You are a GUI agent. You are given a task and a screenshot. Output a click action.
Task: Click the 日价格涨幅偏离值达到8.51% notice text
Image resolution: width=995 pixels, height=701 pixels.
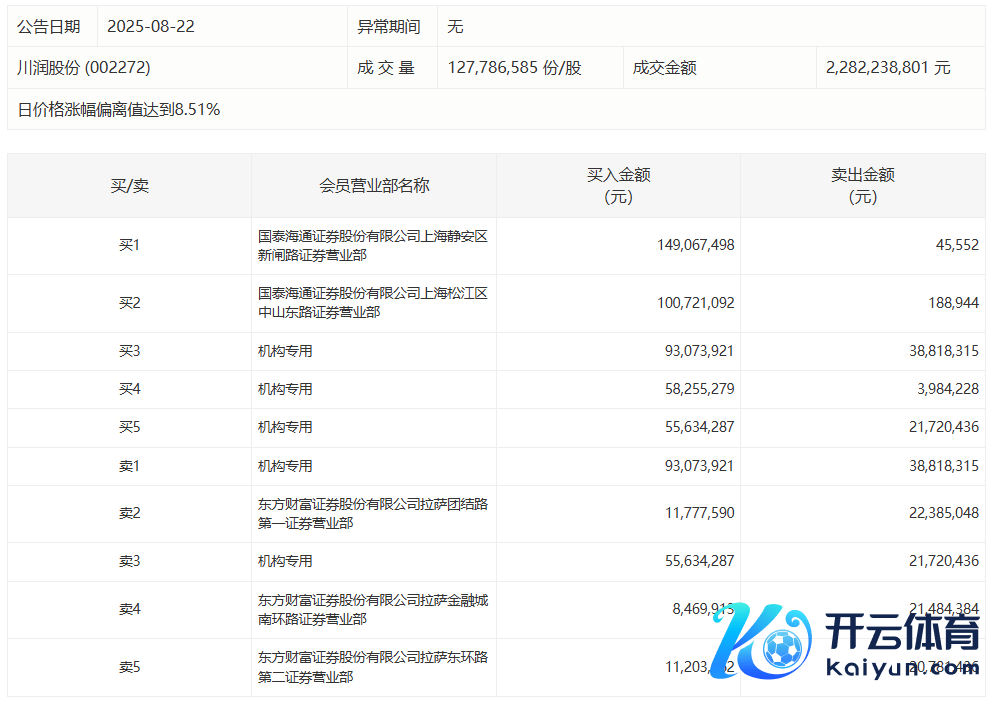tap(119, 110)
